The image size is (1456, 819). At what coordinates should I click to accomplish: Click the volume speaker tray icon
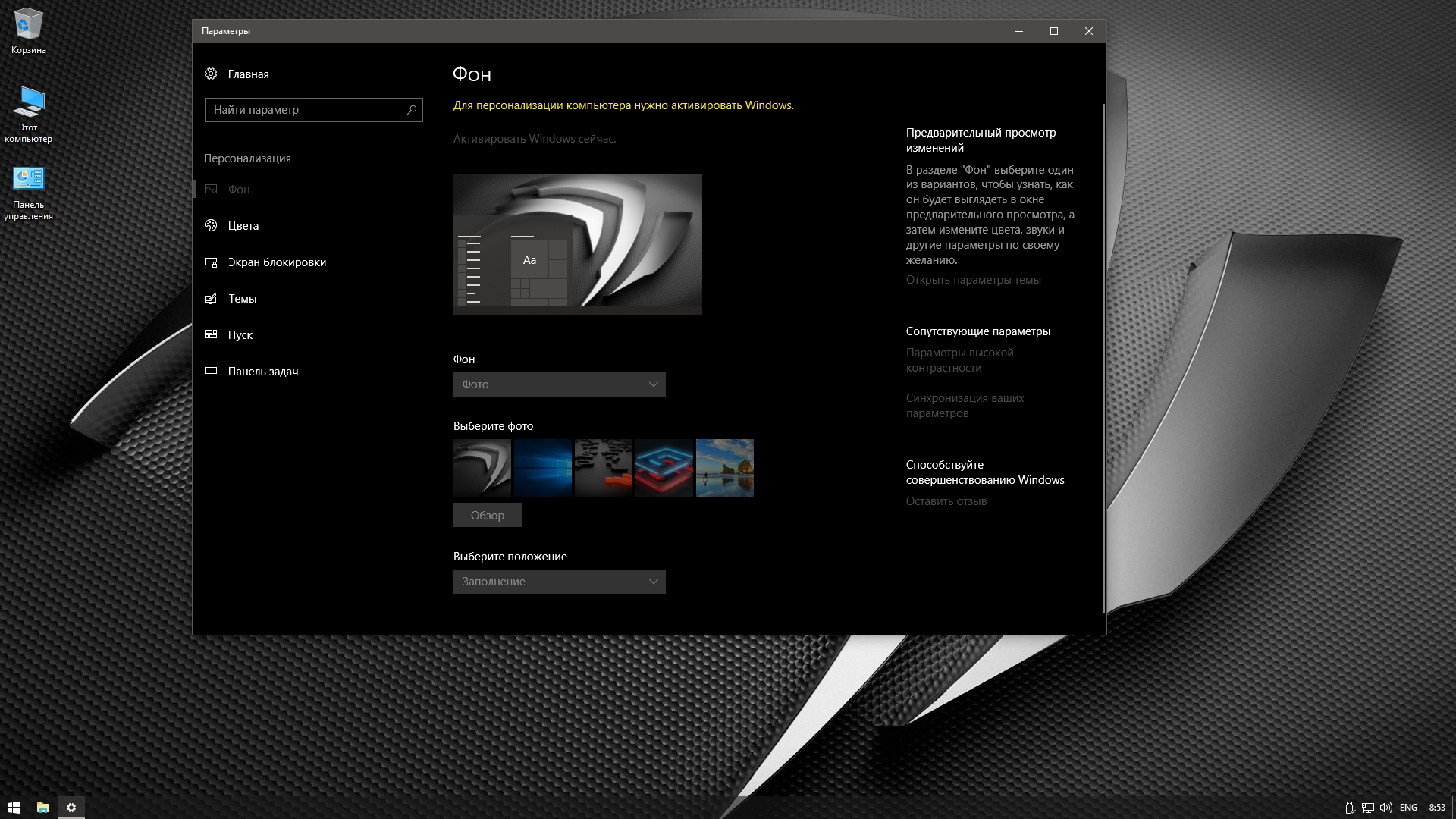point(1385,808)
